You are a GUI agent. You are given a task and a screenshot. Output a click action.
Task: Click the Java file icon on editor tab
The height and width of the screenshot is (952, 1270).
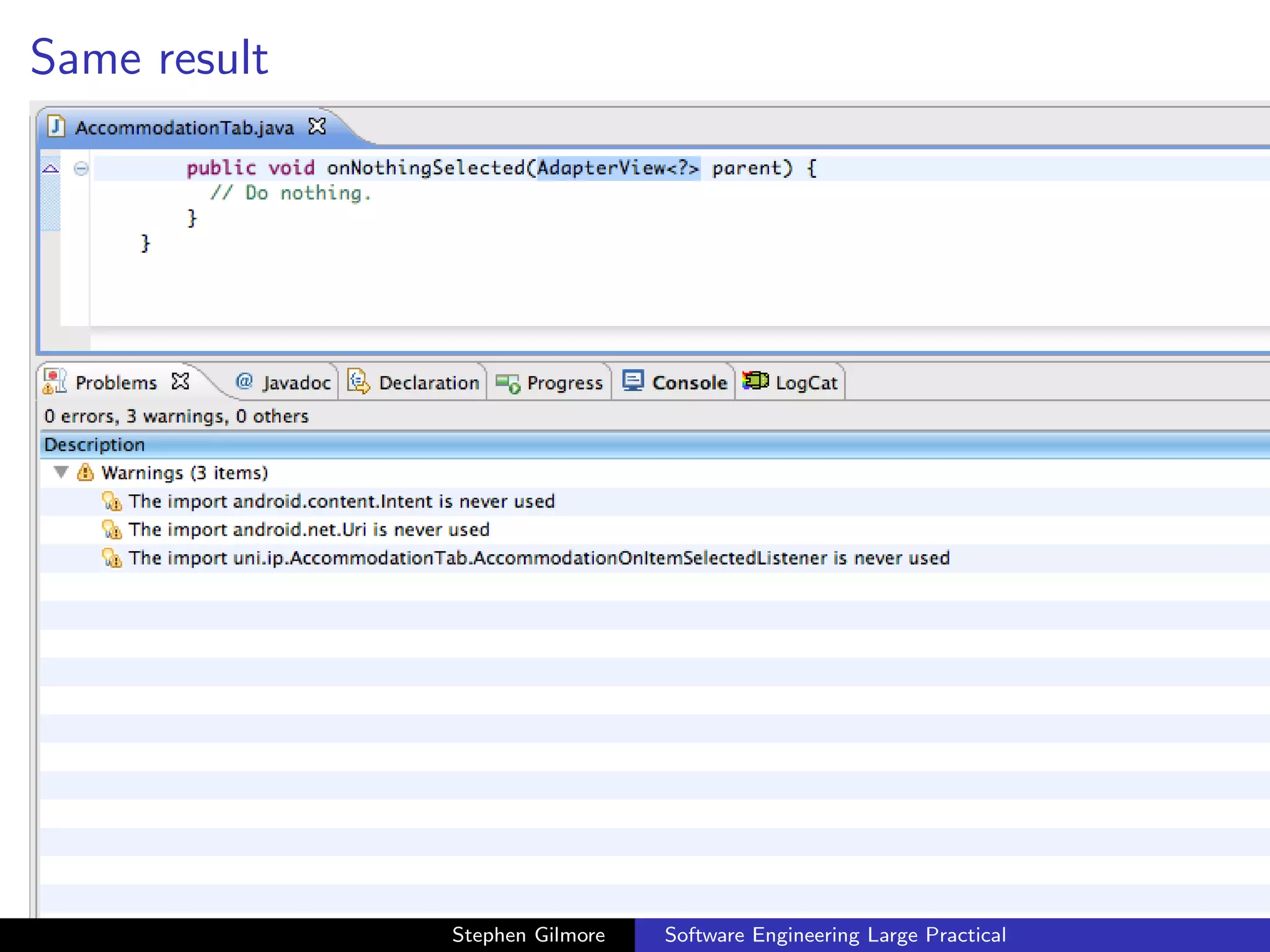(x=56, y=126)
